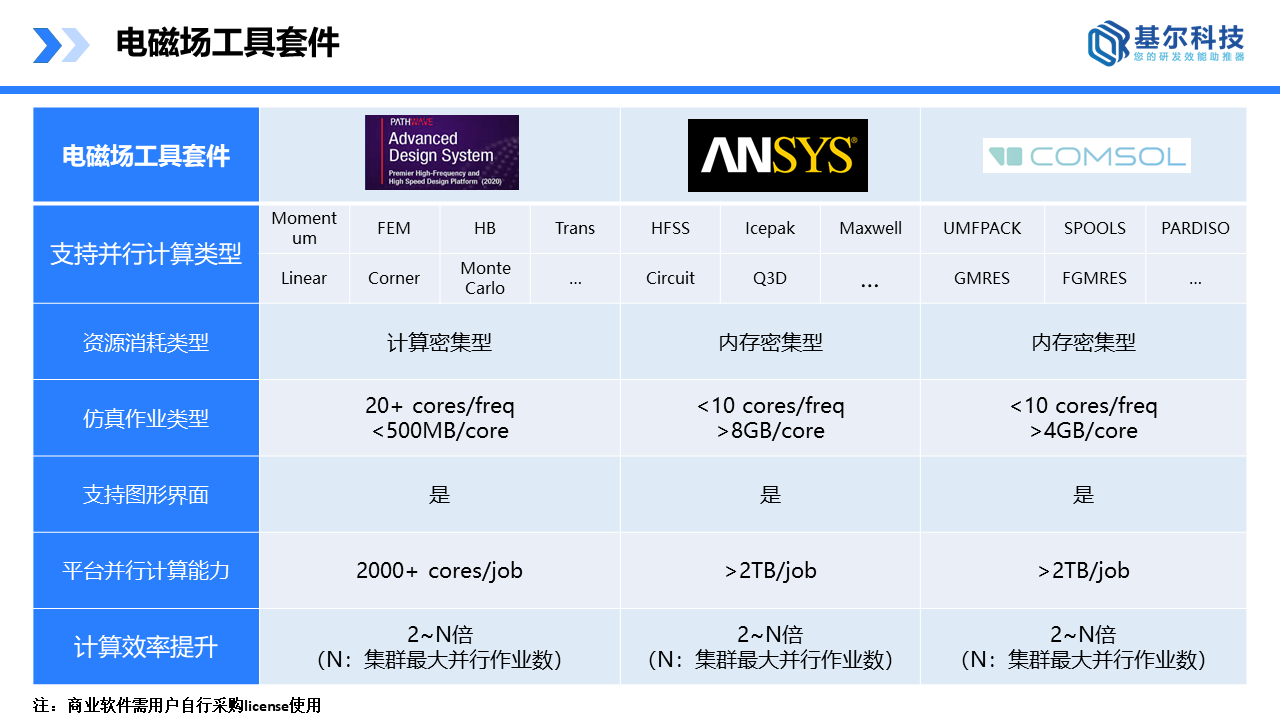This screenshot has height=720, width=1280.
Task: Click the 支持并行计算类型 row header
Action: [x=146, y=254]
